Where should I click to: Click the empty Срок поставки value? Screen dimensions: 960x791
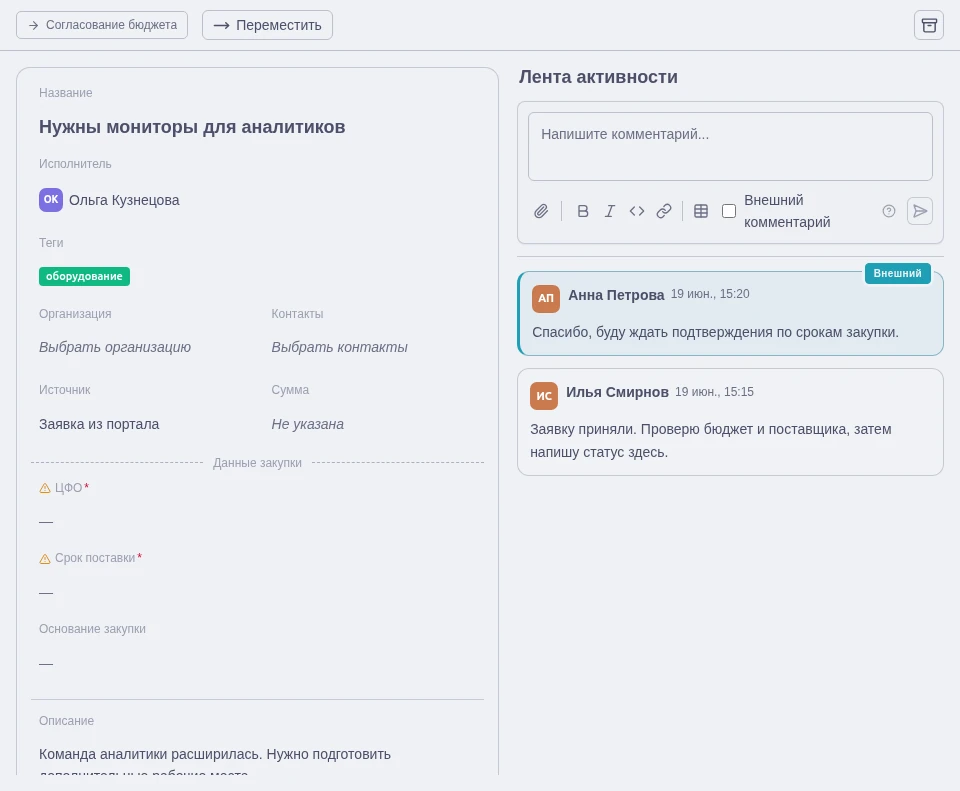46,593
